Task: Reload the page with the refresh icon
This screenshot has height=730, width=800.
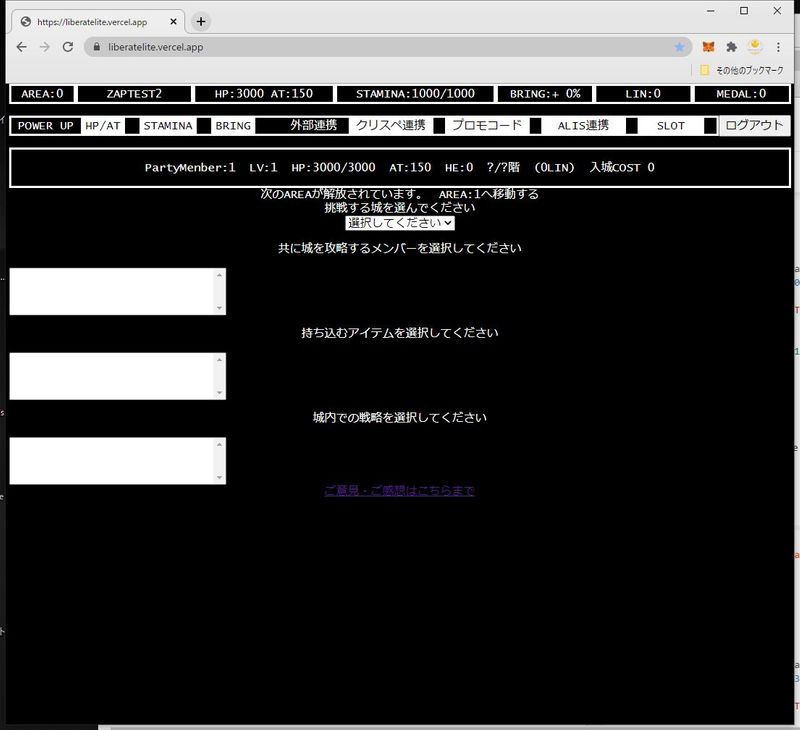Action: pyautogui.click(x=68, y=47)
